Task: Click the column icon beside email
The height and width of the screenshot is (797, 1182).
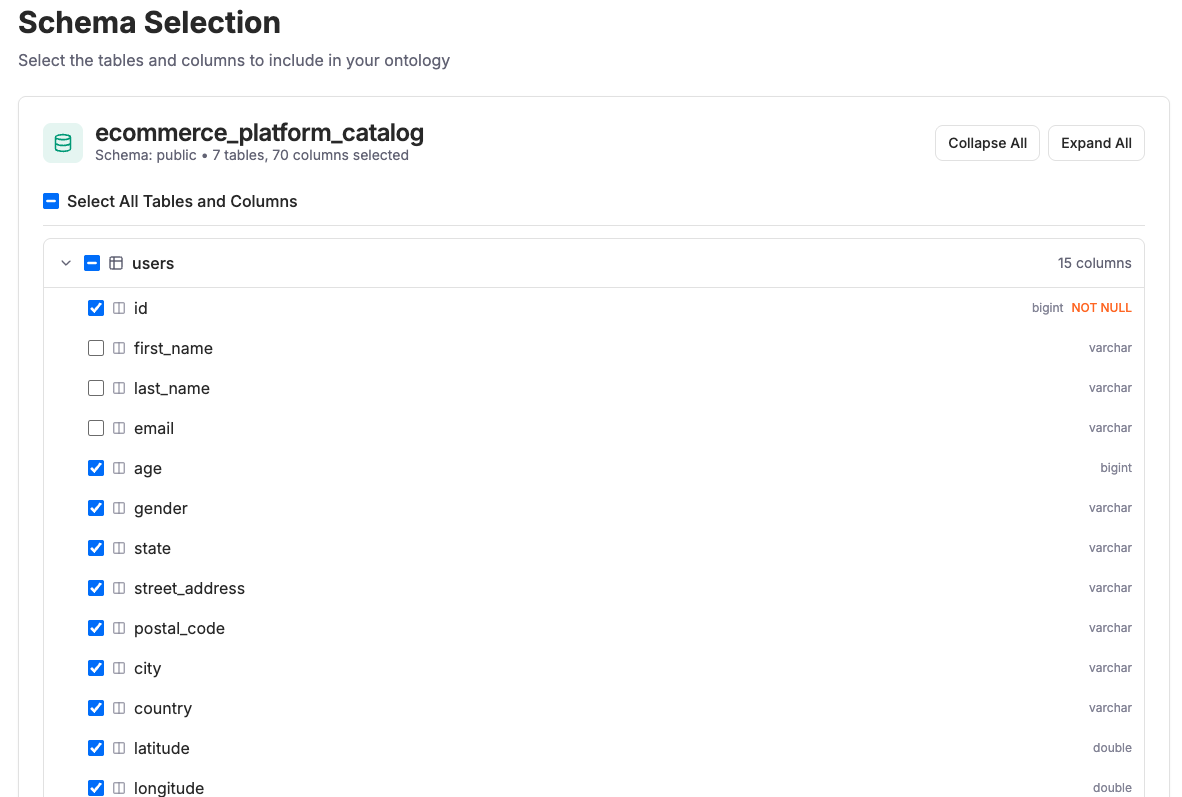Action: tap(119, 428)
